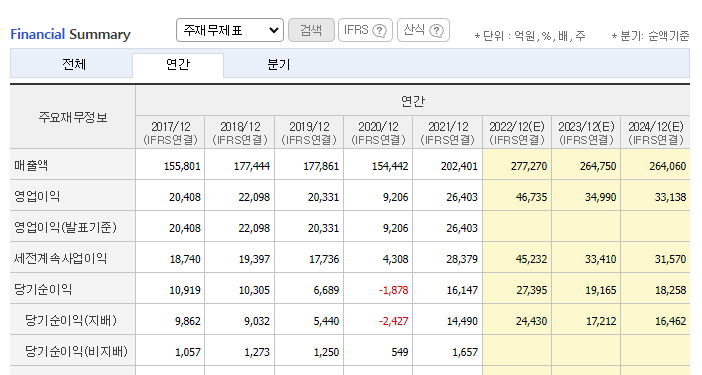
Task: Click the 2024/12(E) column header
Action: point(656,132)
